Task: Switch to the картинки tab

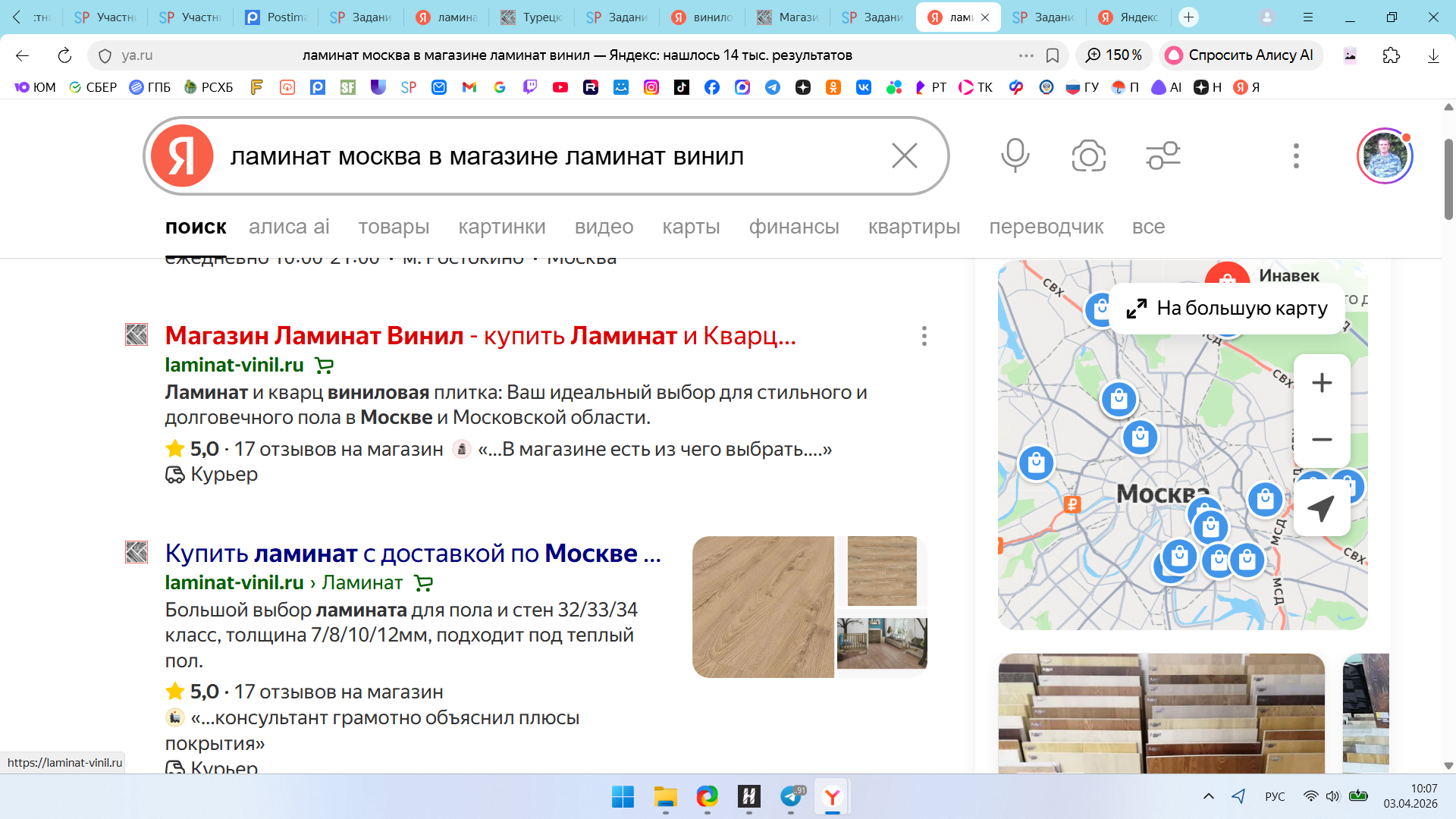Action: 501,227
